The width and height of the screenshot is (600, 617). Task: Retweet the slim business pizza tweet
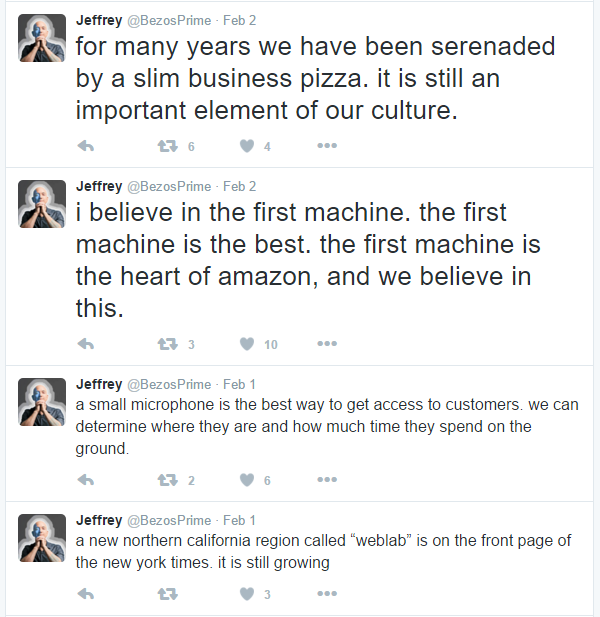(167, 146)
